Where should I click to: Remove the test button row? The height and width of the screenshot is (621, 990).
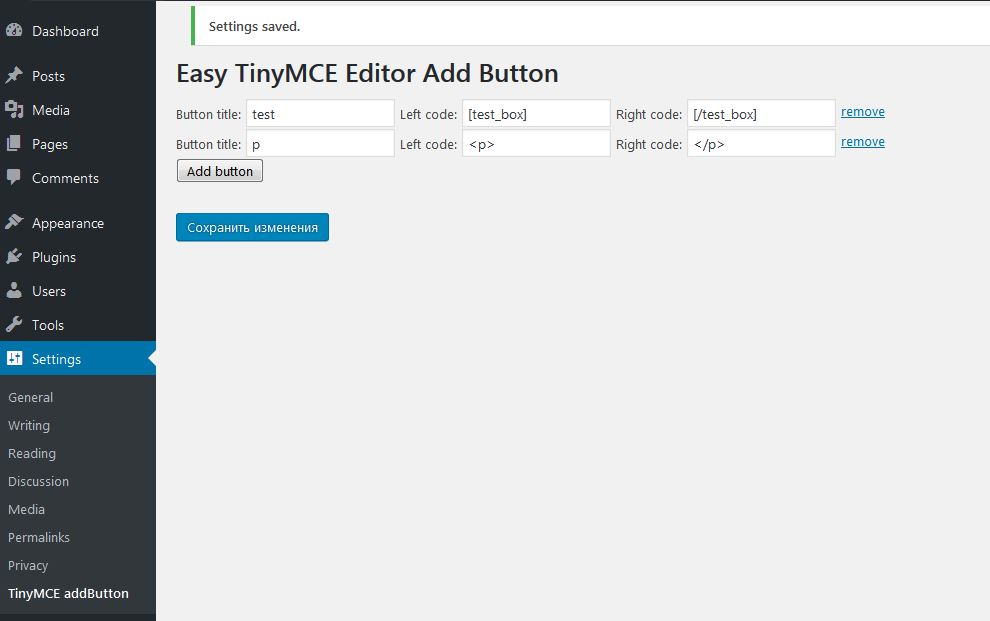862,112
